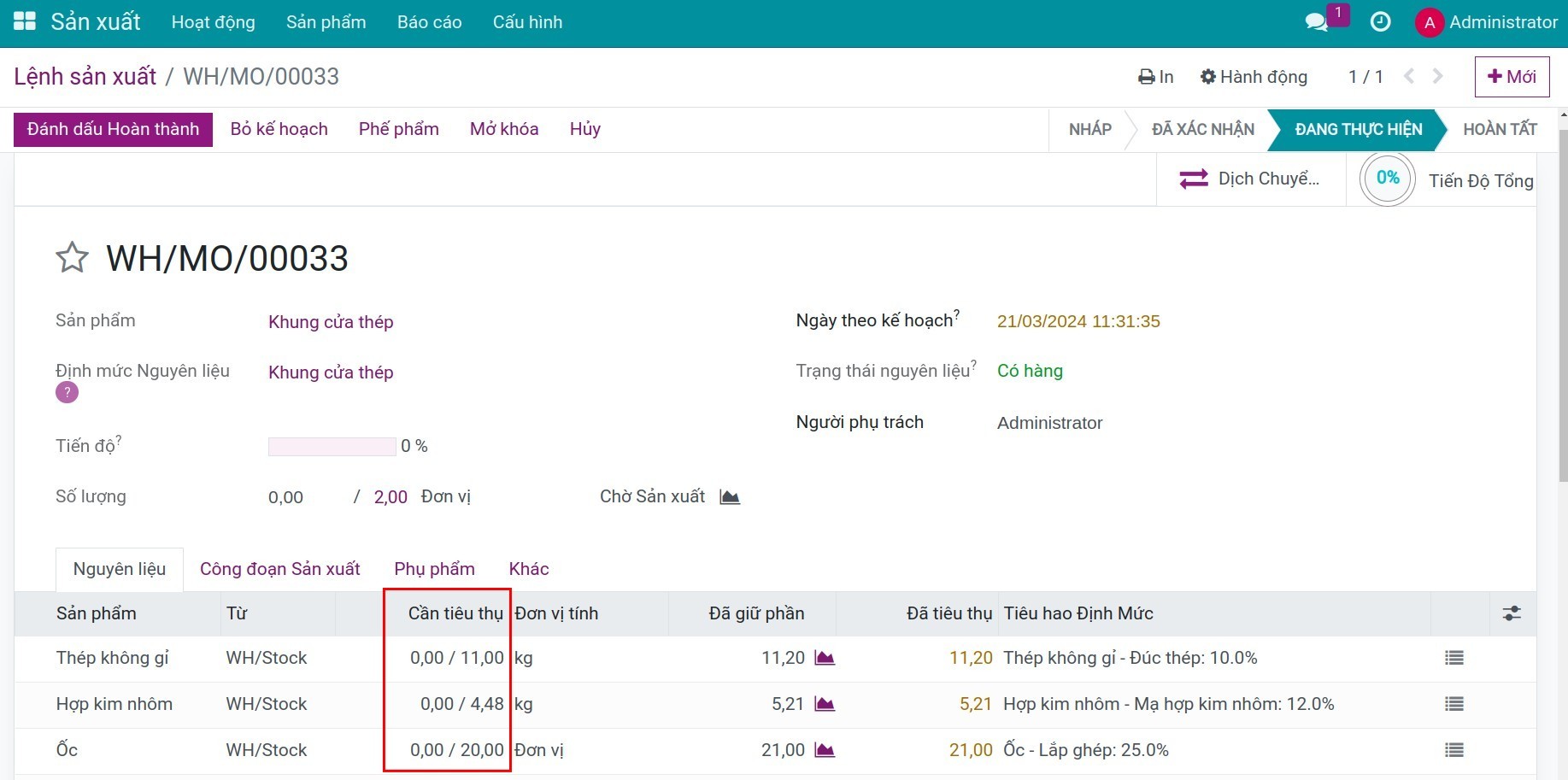The height and width of the screenshot is (780, 1568).
Task: Create a new record with Mới
Action: pos(1512,77)
